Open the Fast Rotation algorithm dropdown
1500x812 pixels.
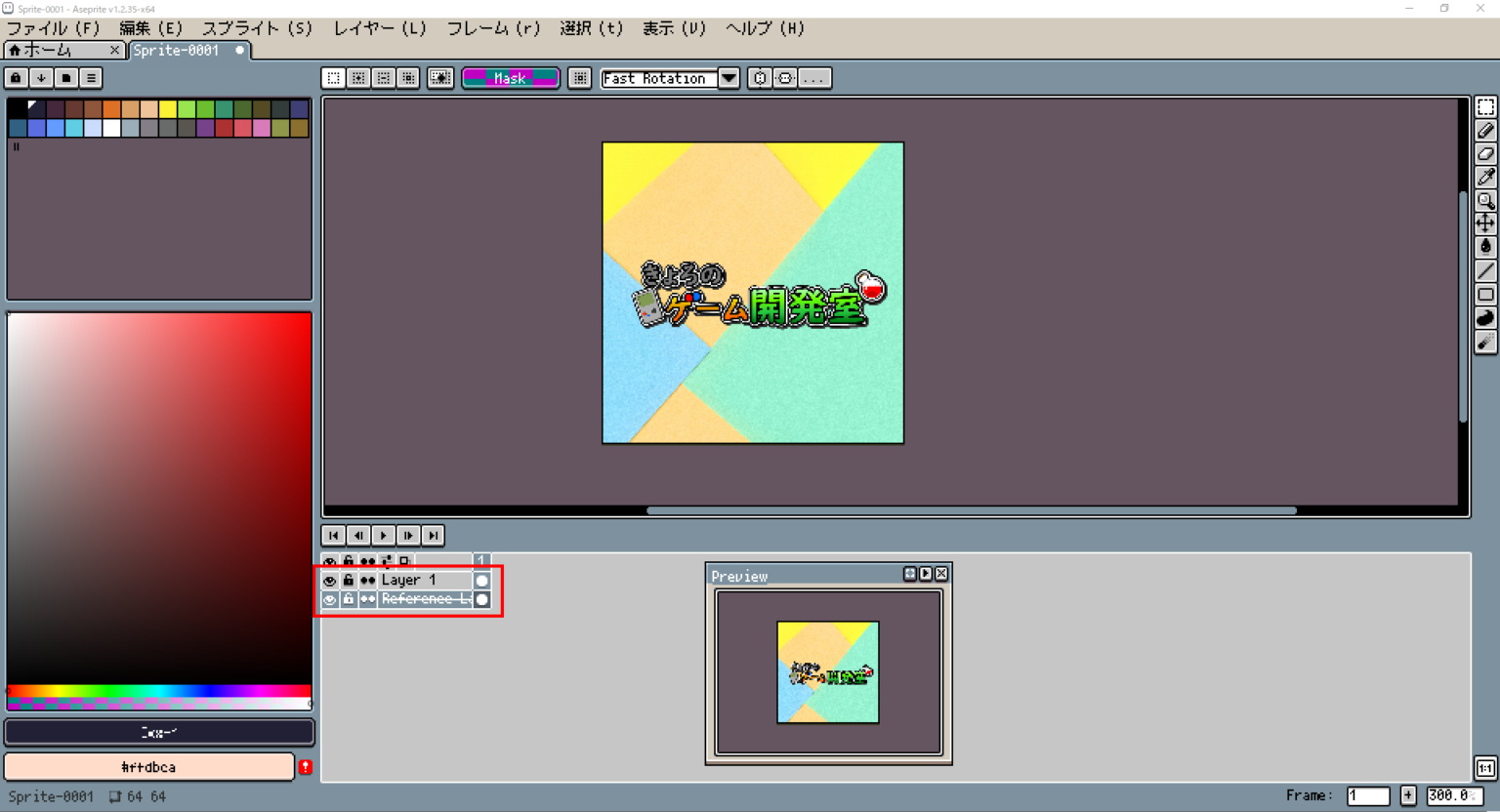pyautogui.click(x=729, y=78)
